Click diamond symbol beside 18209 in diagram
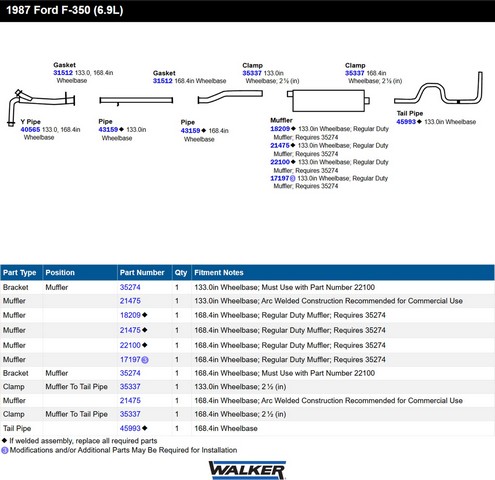 [x=293, y=129]
